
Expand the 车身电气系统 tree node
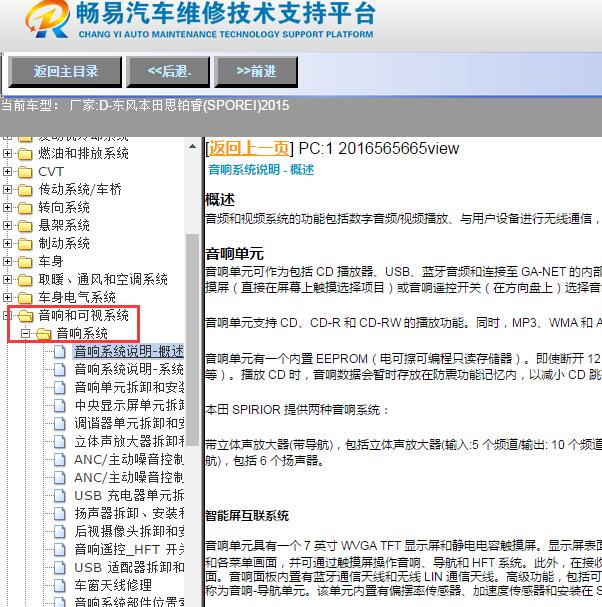pos(7,297)
